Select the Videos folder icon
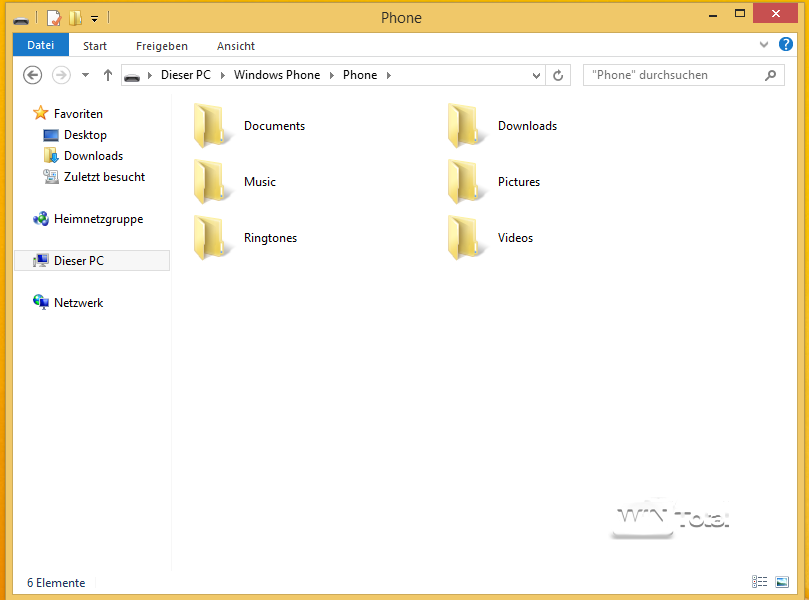 coord(466,238)
